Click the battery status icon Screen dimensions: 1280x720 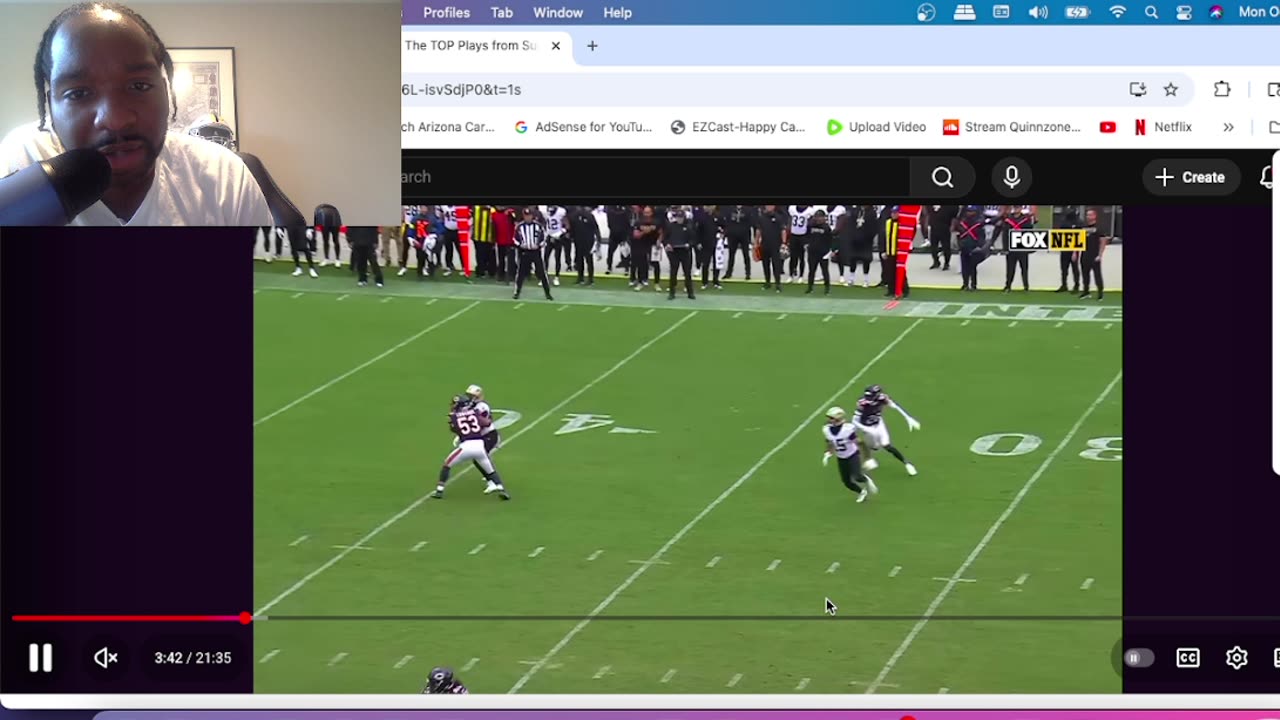tap(1077, 12)
